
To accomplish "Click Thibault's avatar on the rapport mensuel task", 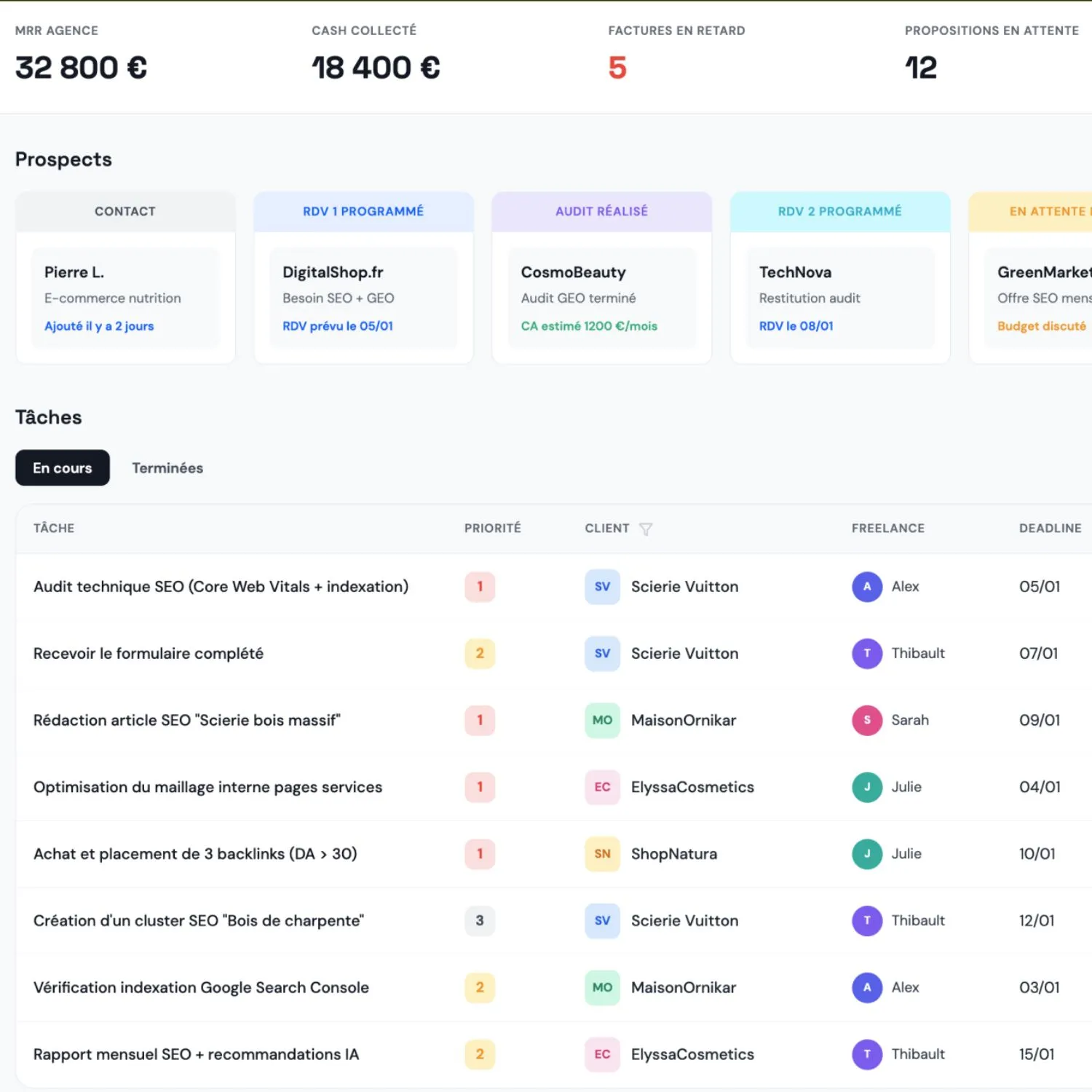I will [866, 1054].
